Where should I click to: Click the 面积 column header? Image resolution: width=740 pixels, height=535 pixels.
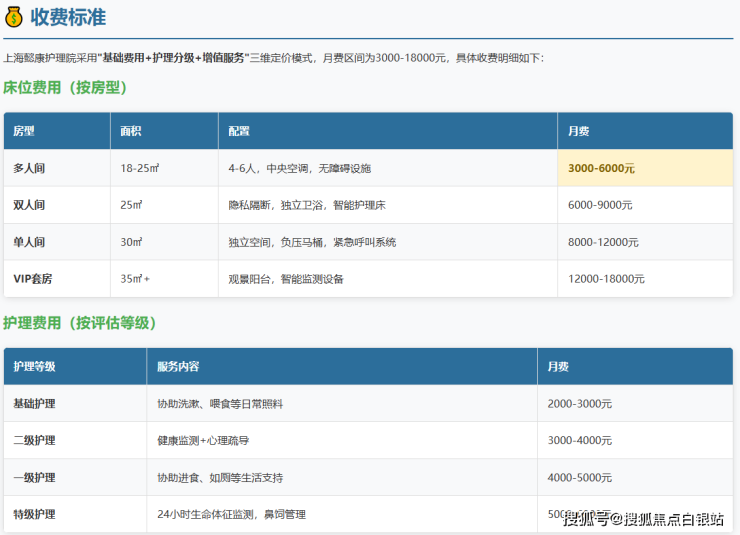tap(131, 131)
